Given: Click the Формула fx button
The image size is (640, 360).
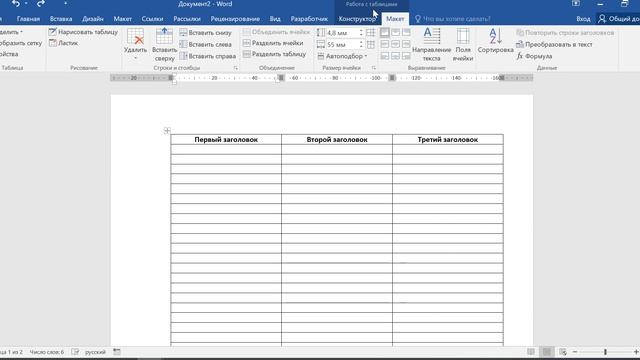Looking at the screenshot, I should 534,56.
